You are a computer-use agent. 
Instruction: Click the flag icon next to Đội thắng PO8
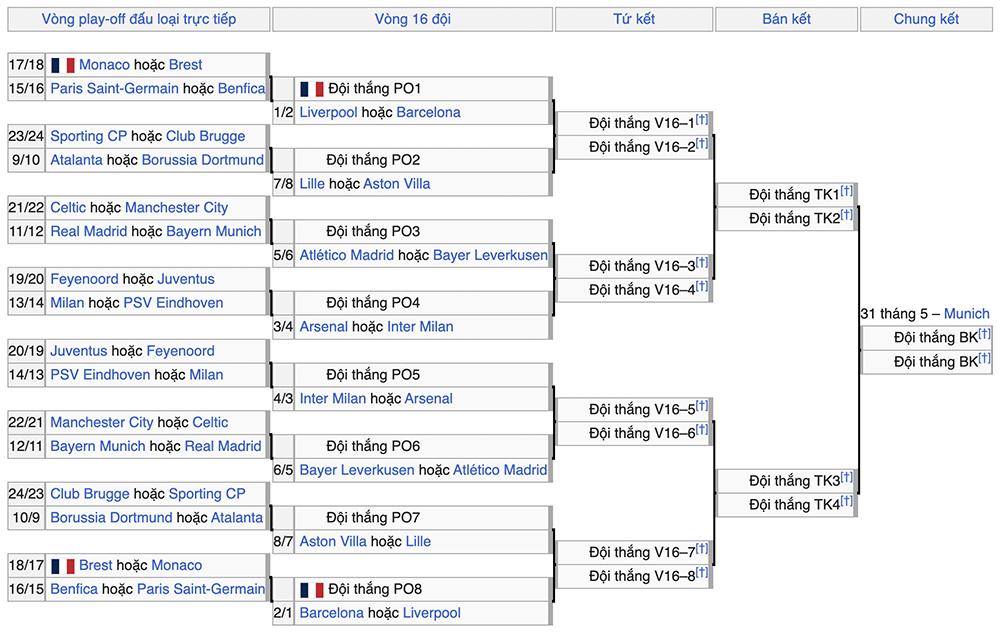tap(311, 590)
